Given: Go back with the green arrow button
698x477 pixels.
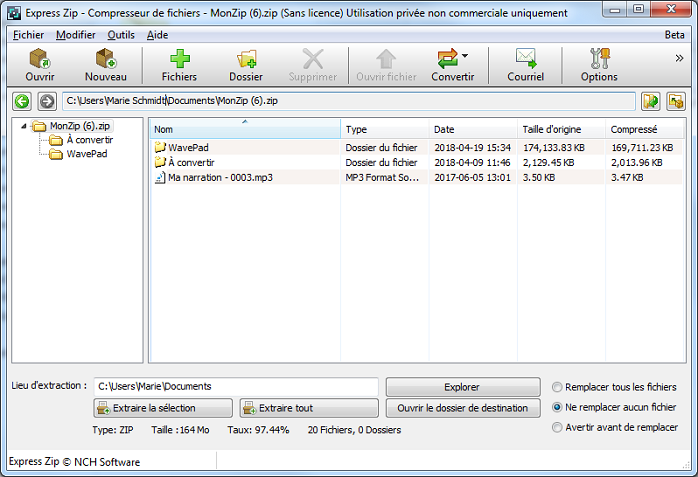Looking at the screenshot, I should (x=22, y=101).
